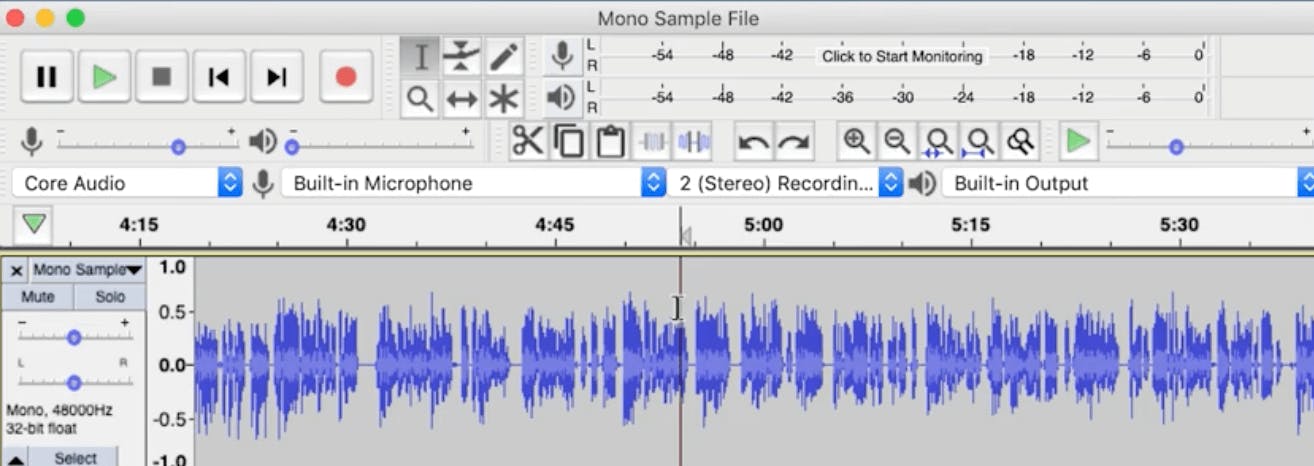Select the Time Shift tool

[461, 99]
